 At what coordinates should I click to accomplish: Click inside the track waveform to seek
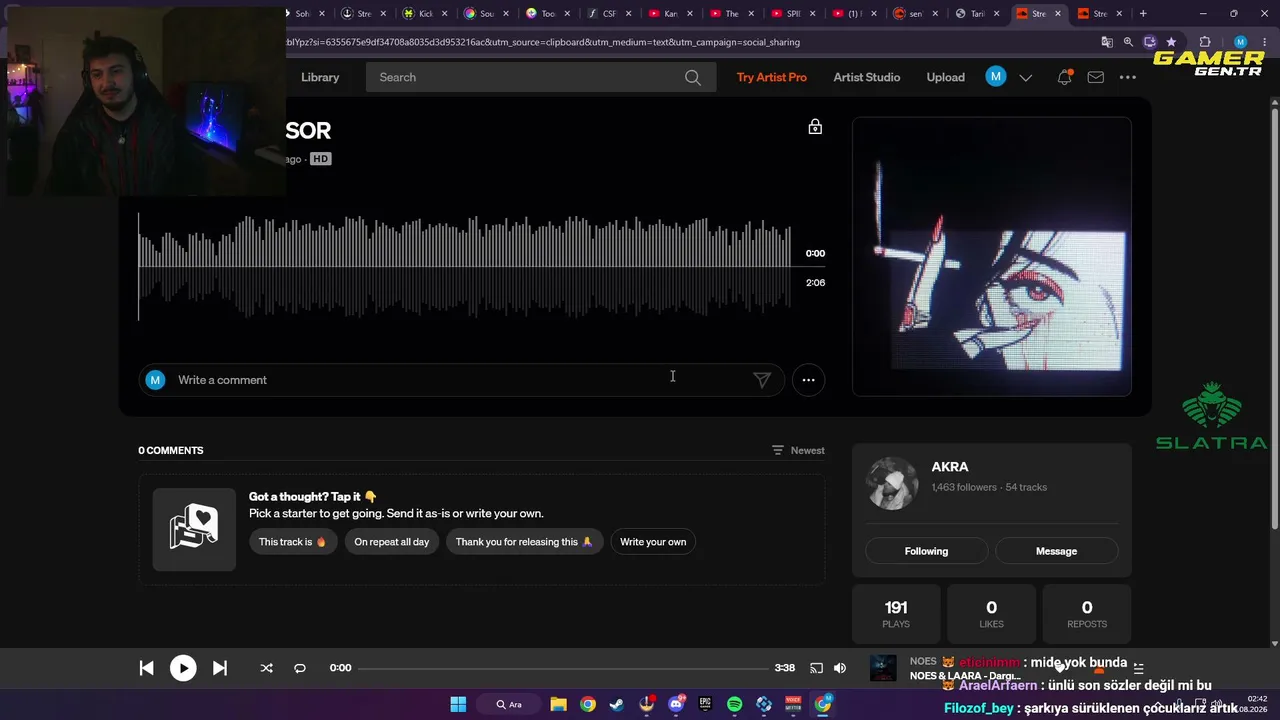[x=465, y=267]
